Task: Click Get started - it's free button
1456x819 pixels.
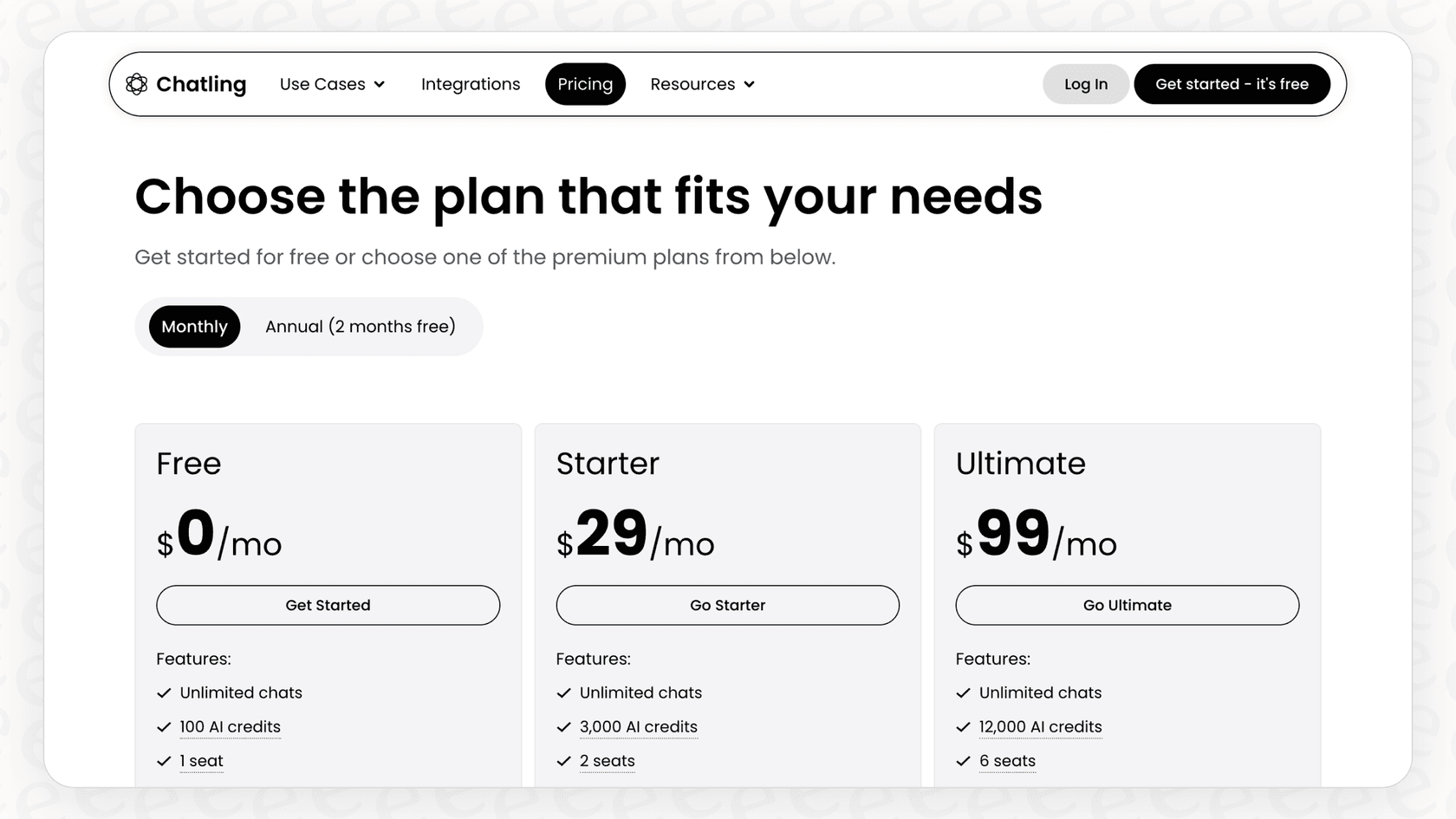Action: 1232,84
